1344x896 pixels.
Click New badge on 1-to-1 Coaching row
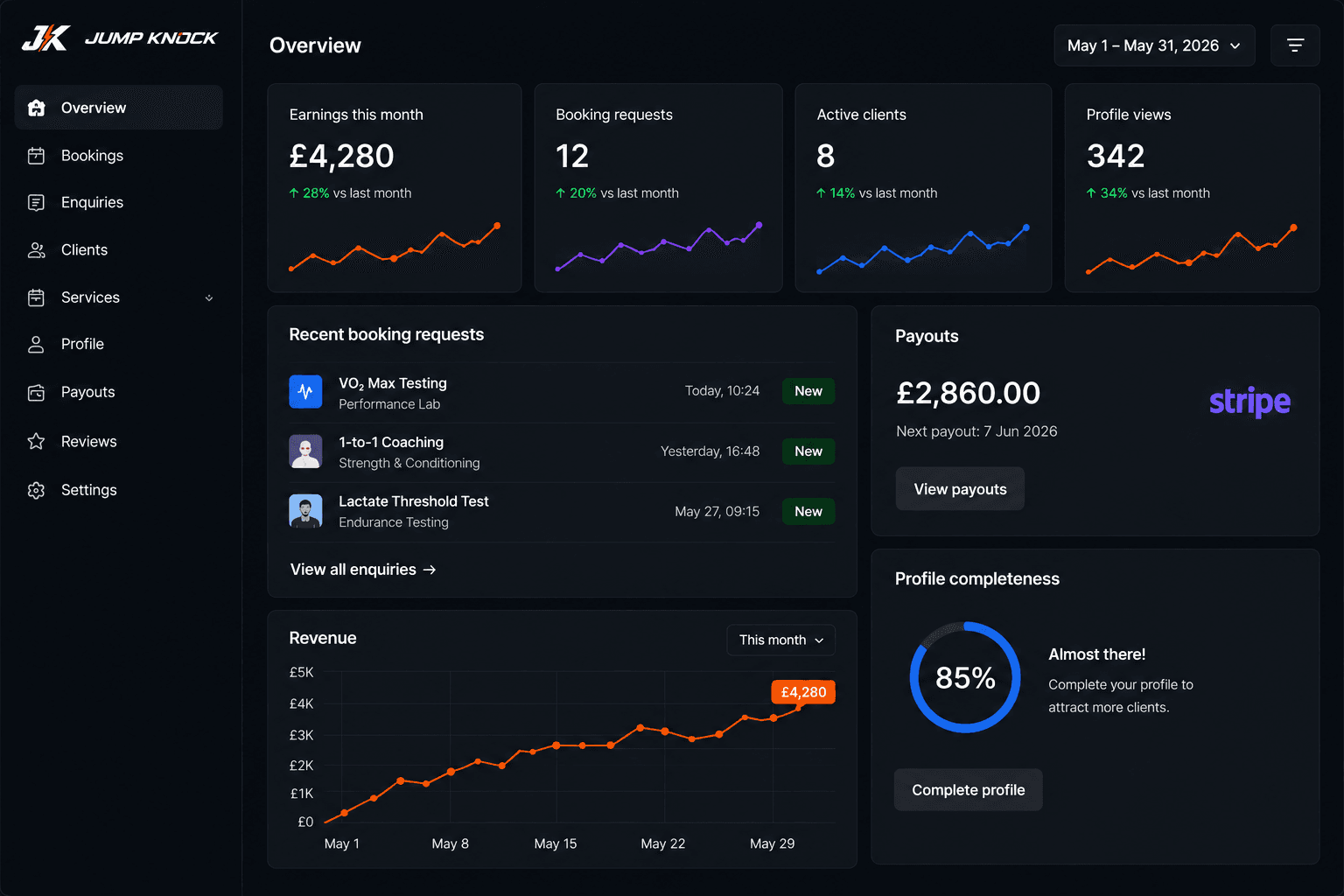(808, 451)
